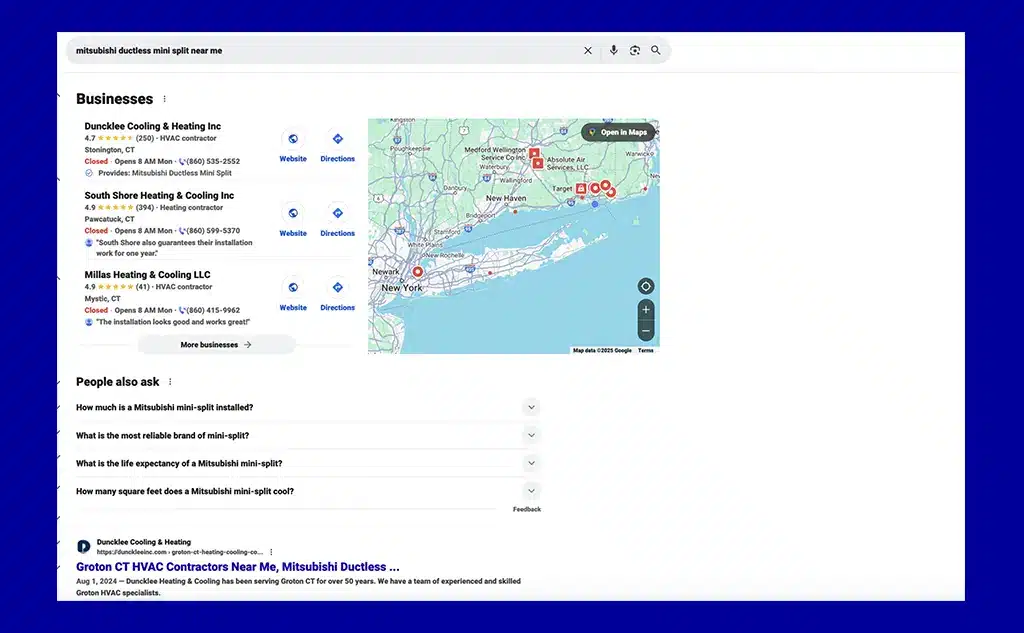Click the Duncklee Cooling & Heating site favicon
This screenshot has width=1024, height=633.
84,547
